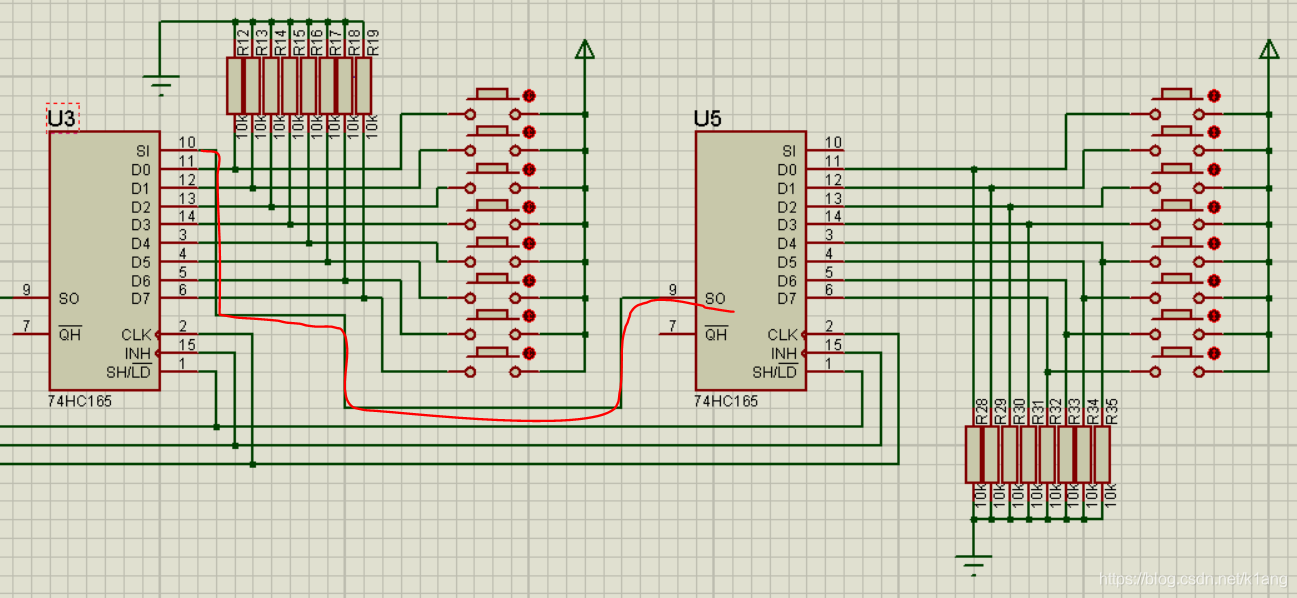Toggle the topmost push button beside U5

(1177, 104)
